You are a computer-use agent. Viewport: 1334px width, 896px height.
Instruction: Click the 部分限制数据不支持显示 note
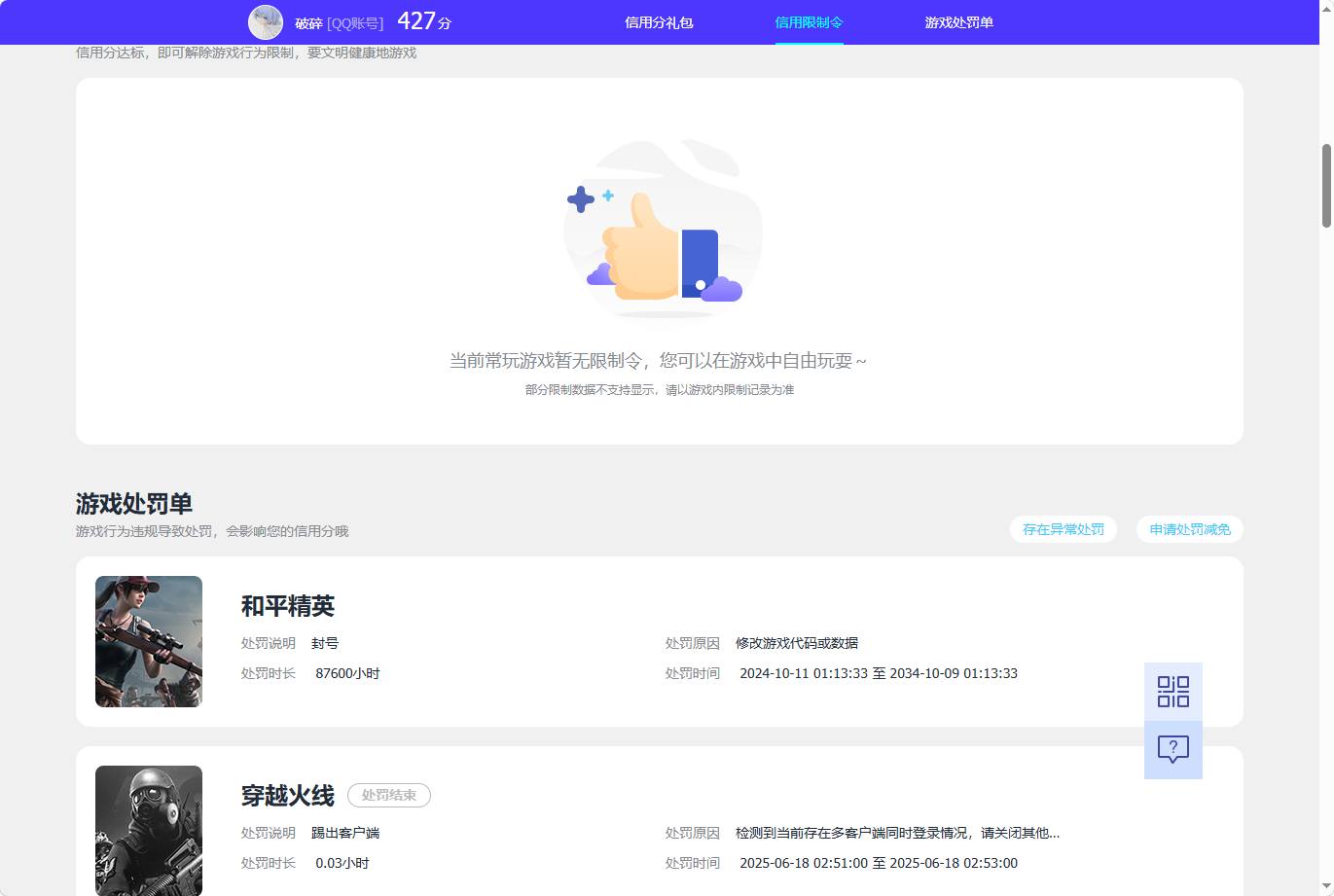pos(660,389)
